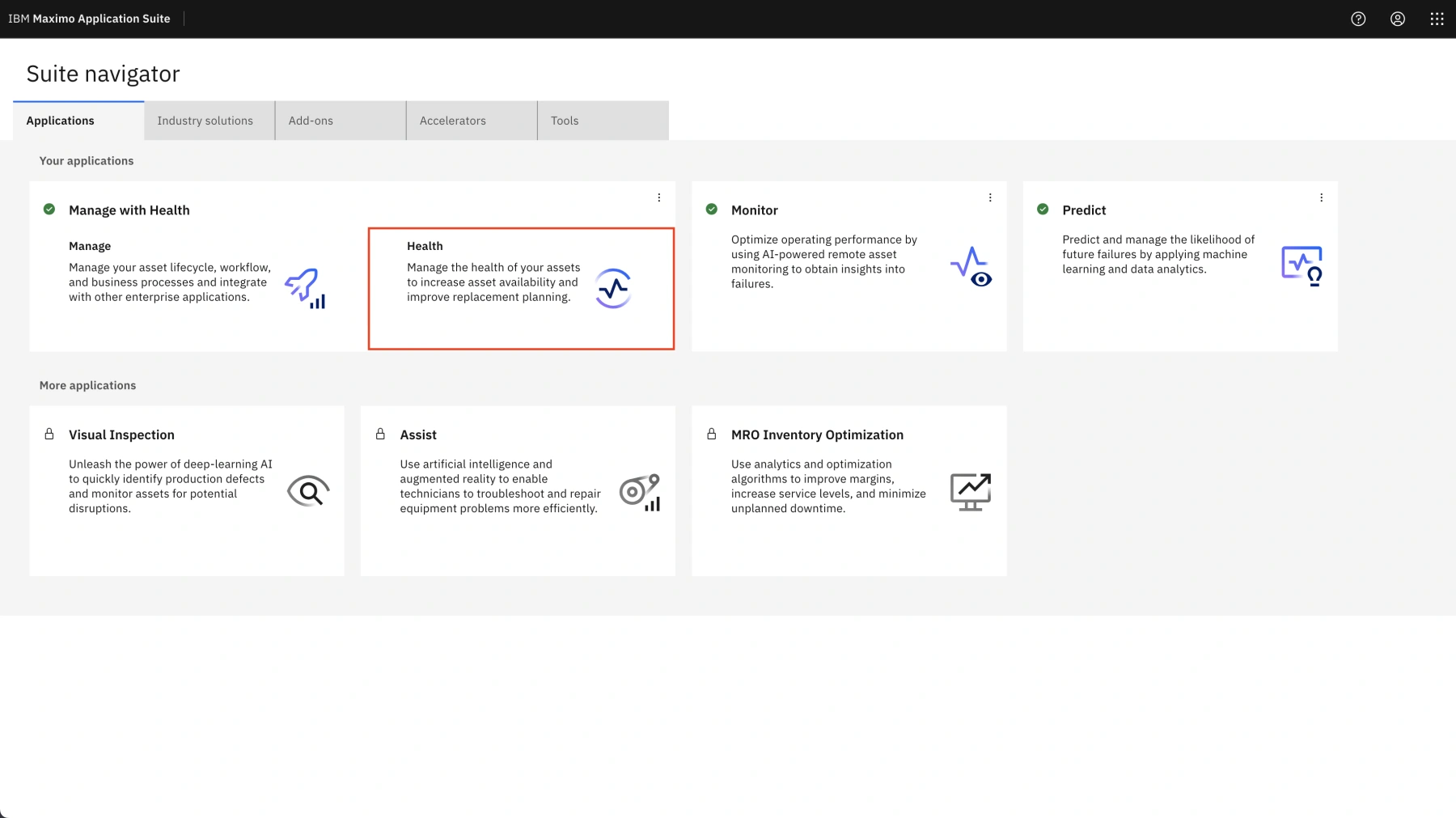Viewport: 1456px width, 818px height.
Task: Click the Predict screen-and-bulb icon
Action: pos(1302,266)
